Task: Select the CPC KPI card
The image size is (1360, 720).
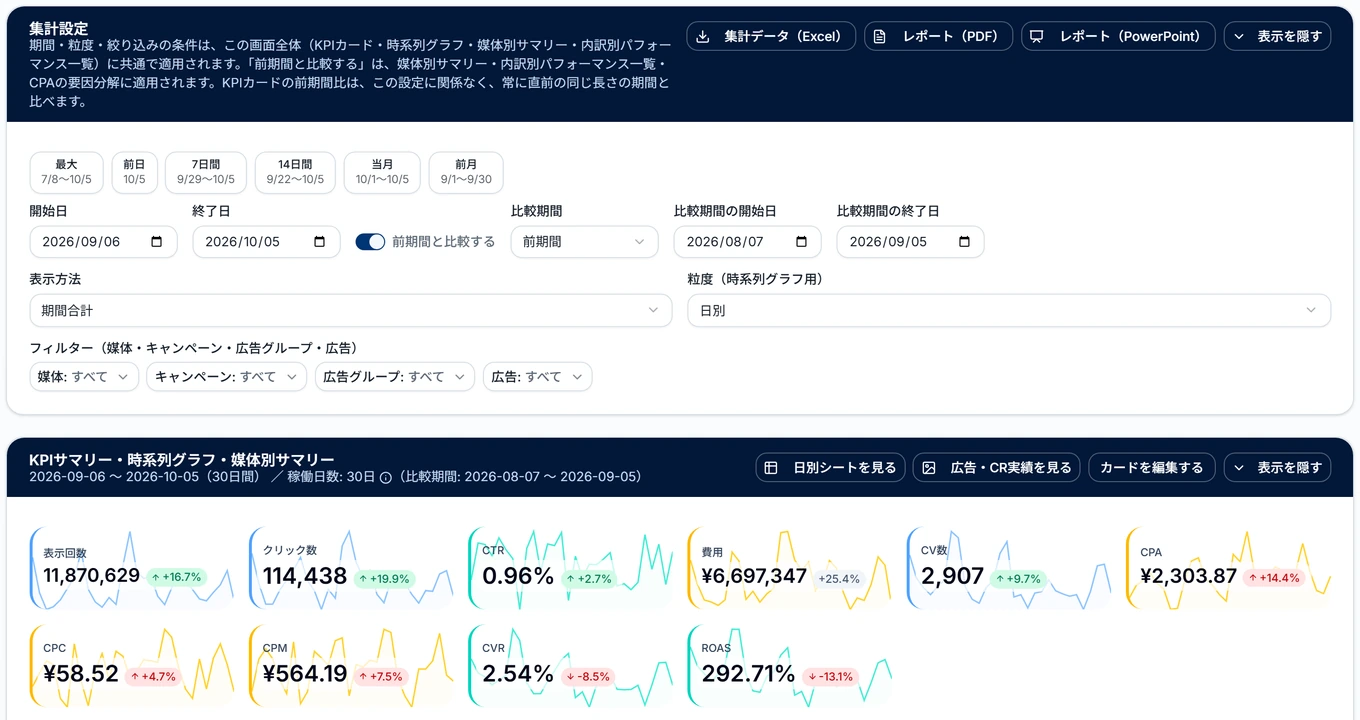Action: click(132, 665)
